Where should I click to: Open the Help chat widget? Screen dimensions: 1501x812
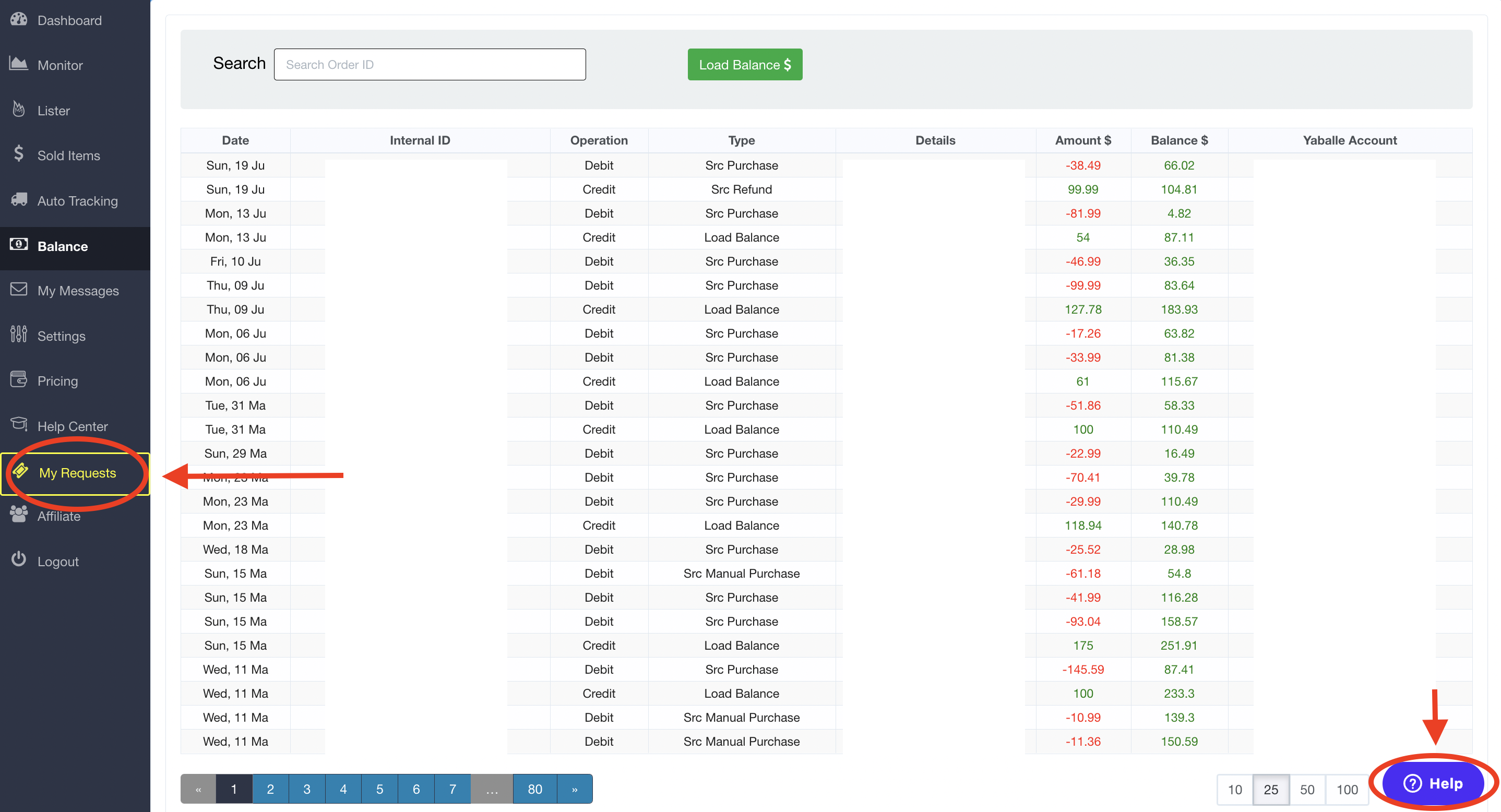pos(1433,783)
